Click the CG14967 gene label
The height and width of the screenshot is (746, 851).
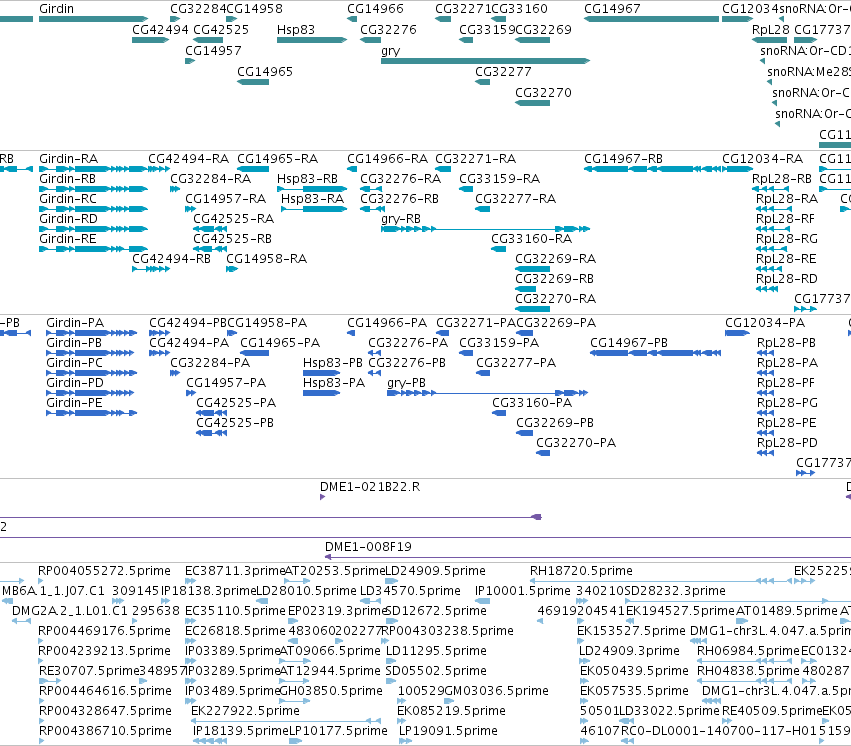612,9
